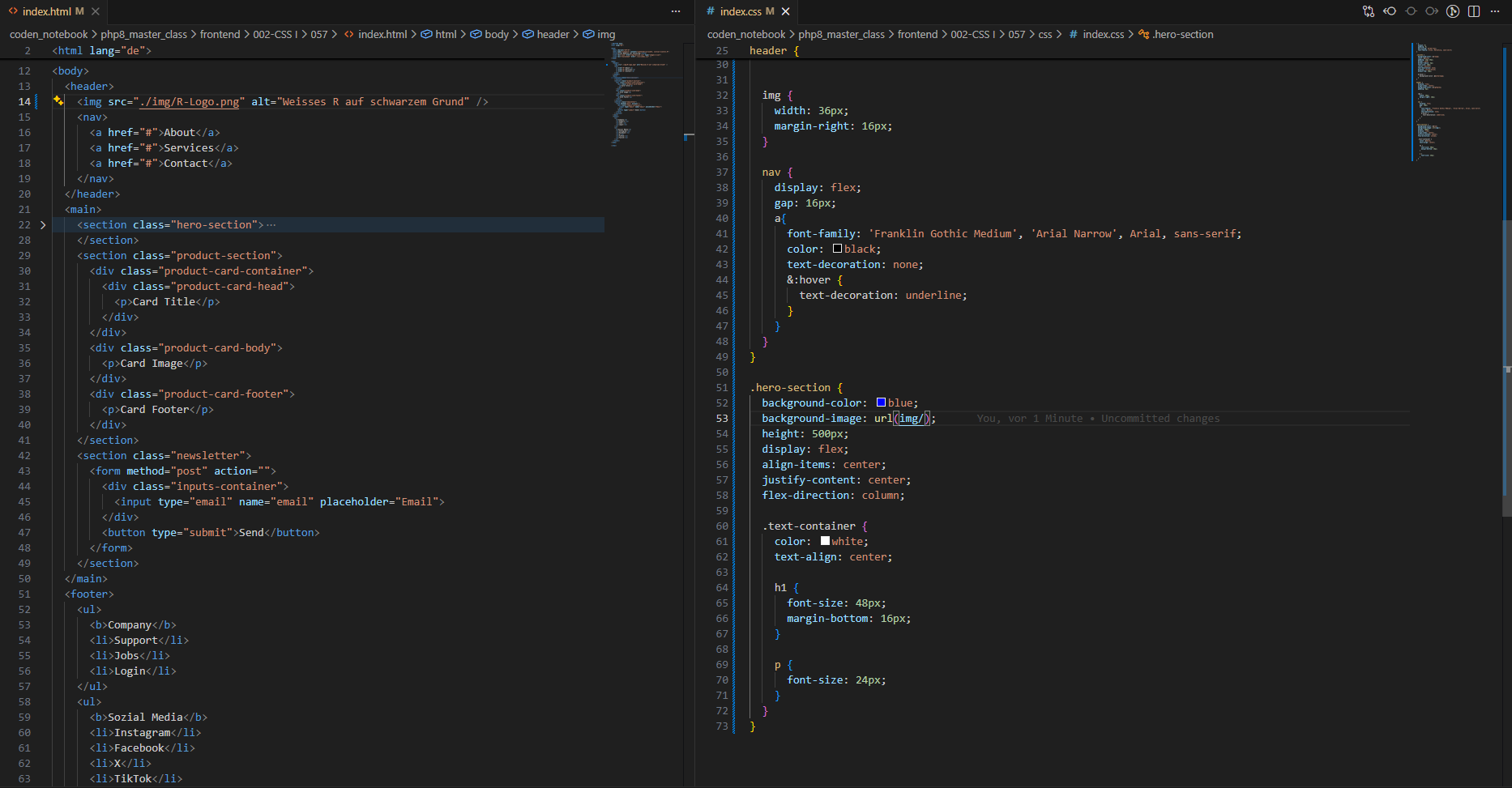1512x788 pixels.
Task: Click the img/ path link in url()
Action: (x=911, y=419)
